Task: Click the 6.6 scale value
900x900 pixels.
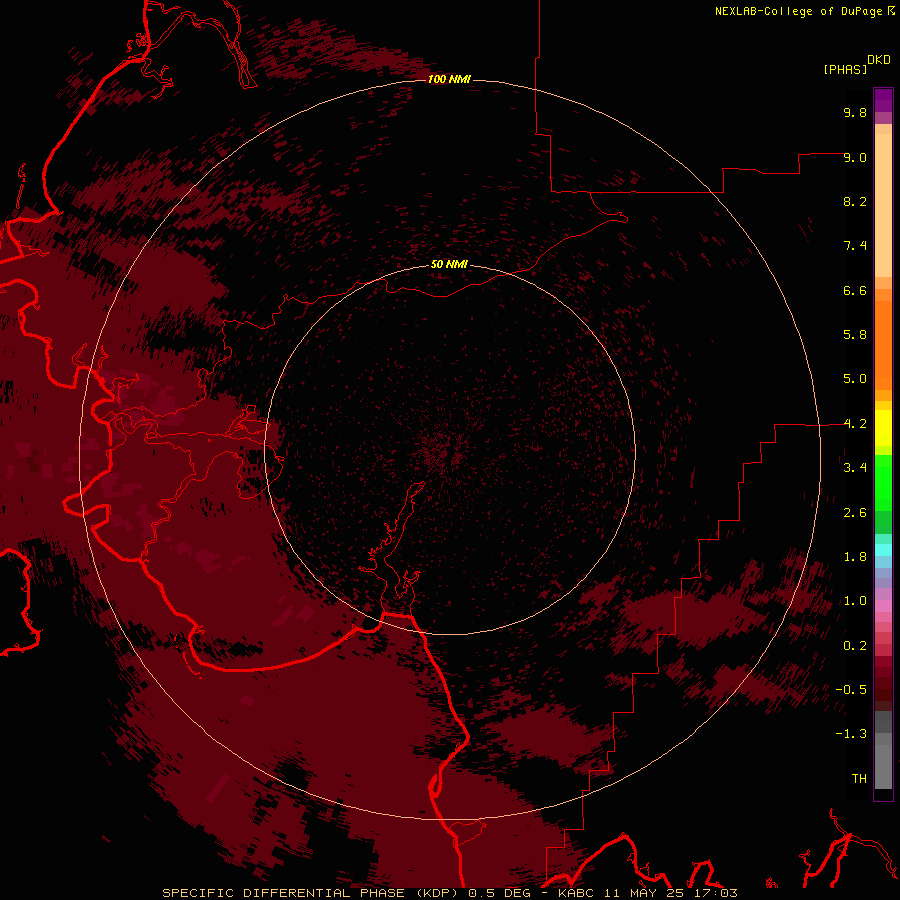Action: pyautogui.click(x=855, y=290)
